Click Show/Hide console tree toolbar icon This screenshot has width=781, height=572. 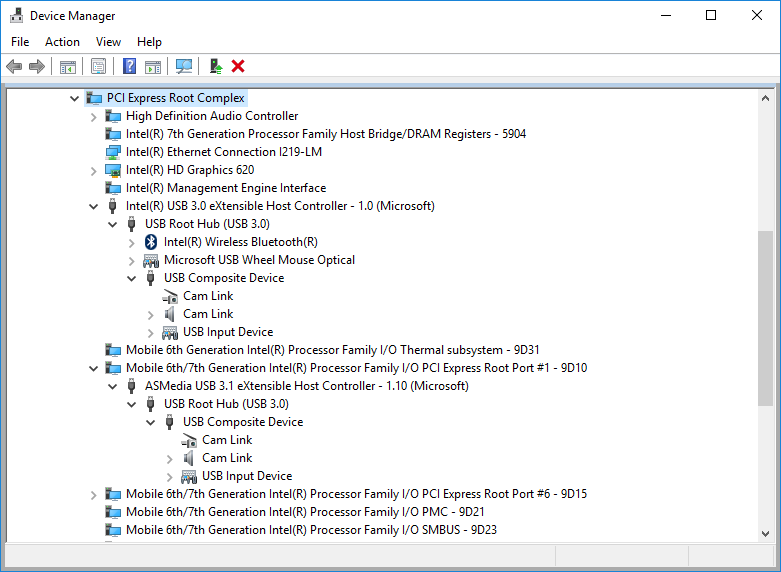[x=67, y=66]
